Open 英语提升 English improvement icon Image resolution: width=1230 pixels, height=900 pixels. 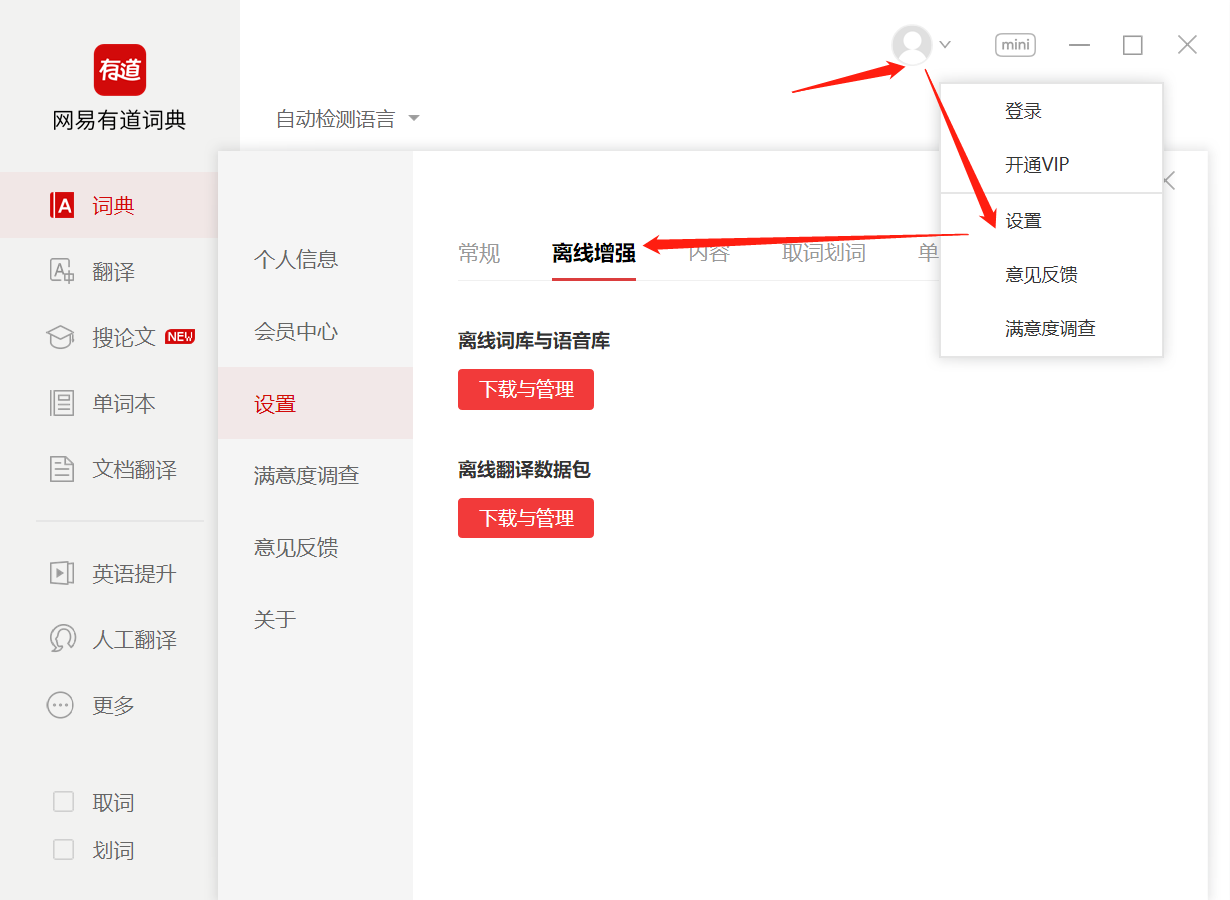(62, 574)
